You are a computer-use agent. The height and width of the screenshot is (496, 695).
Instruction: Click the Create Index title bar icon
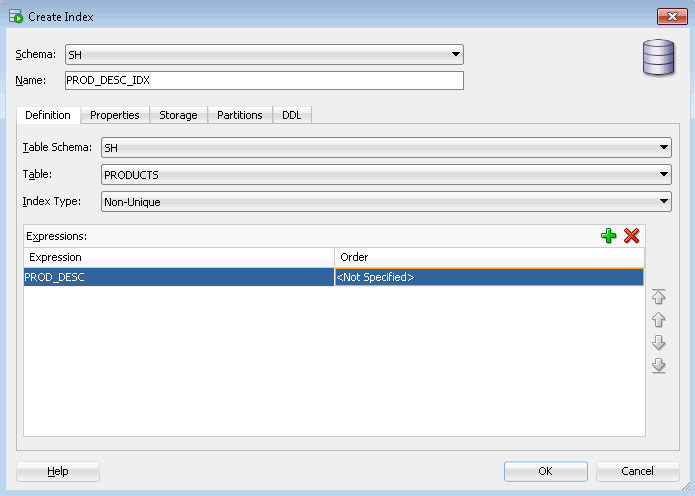click(x=15, y=16)
